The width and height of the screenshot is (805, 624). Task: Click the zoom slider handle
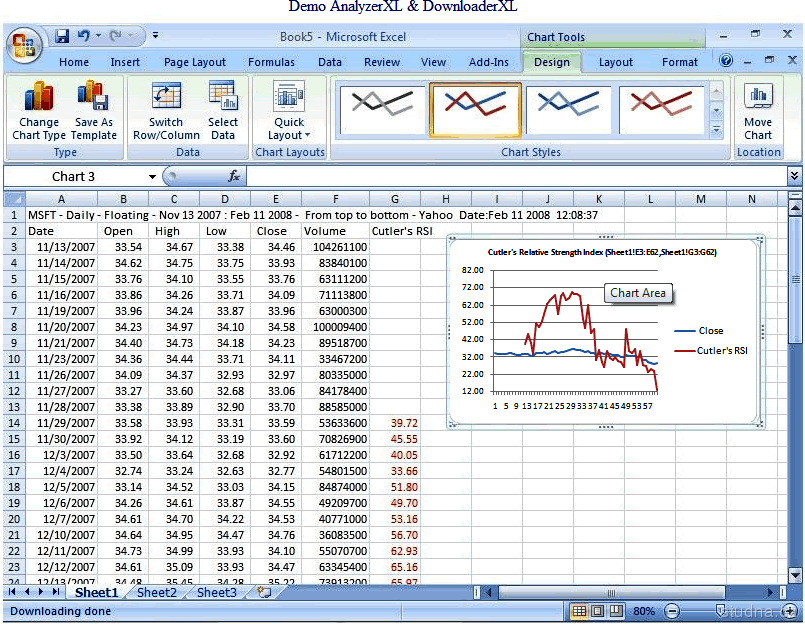tap(720, 610)
